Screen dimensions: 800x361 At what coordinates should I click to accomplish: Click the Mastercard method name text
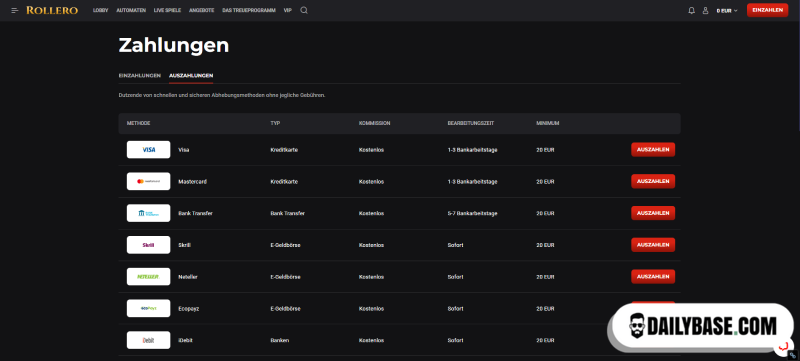[192, 182]
